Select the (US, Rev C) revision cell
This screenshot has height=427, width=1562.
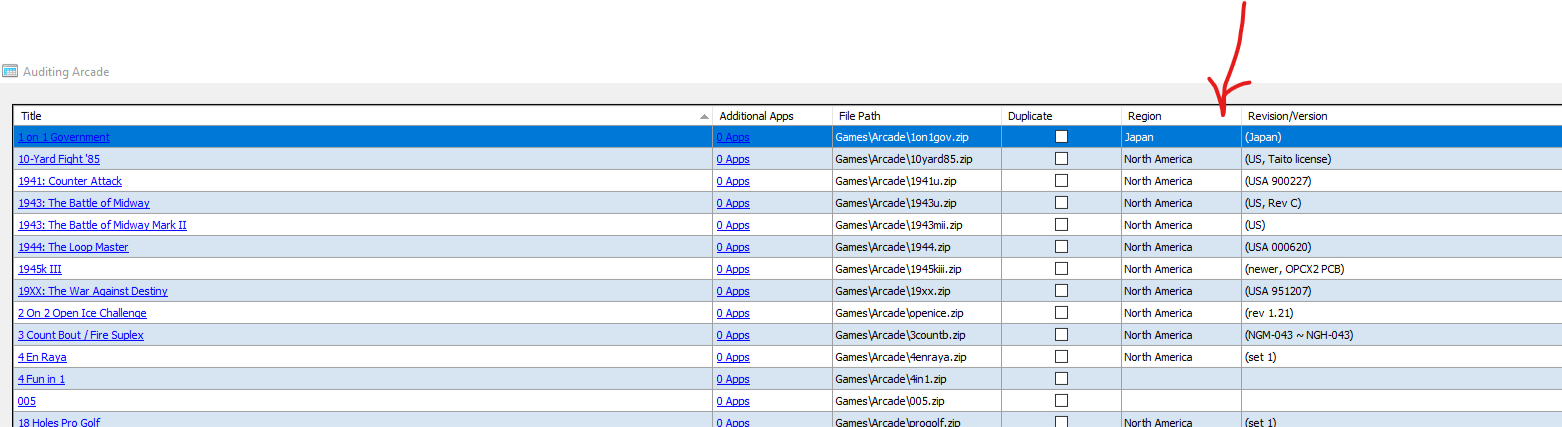pyautogui.click(x=1401, y=203)
